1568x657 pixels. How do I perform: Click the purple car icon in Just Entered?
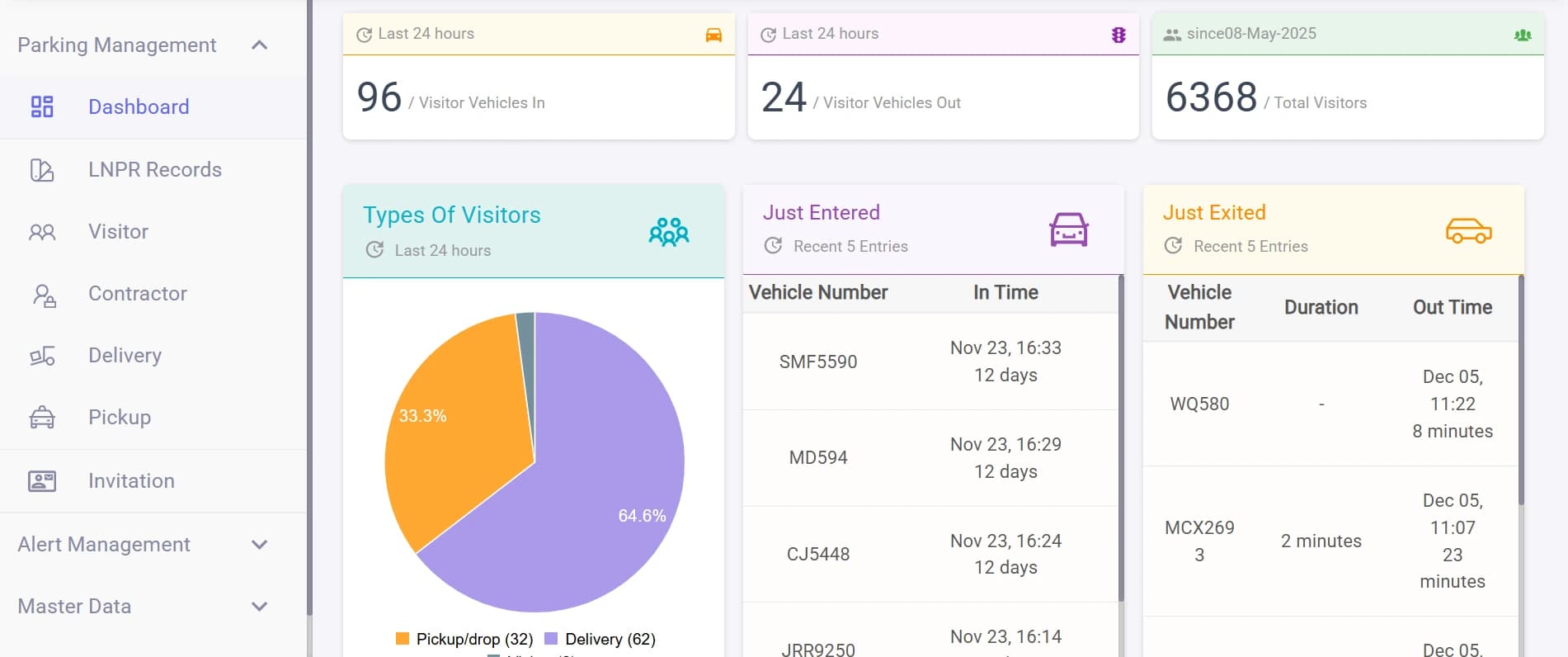[1068, 229]
